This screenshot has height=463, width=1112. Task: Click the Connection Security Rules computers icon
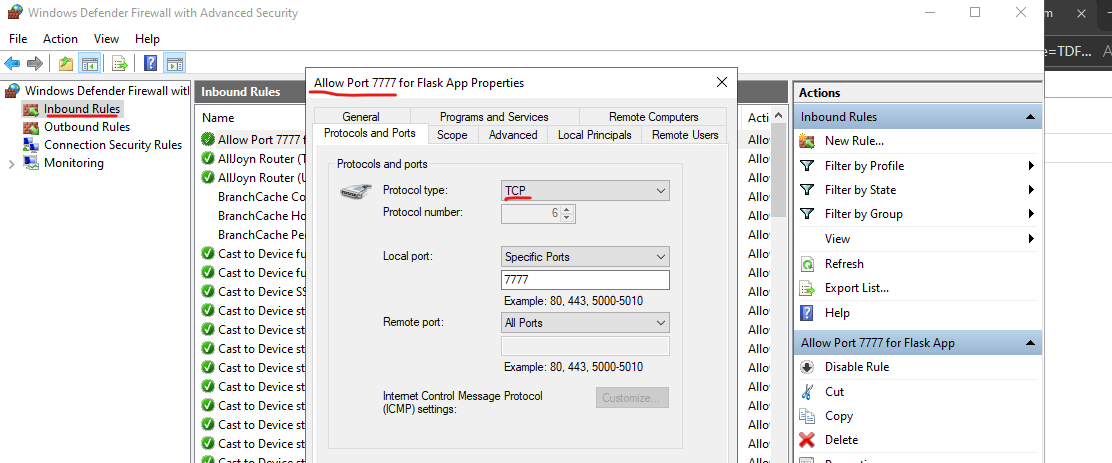[x=31, y=145]
